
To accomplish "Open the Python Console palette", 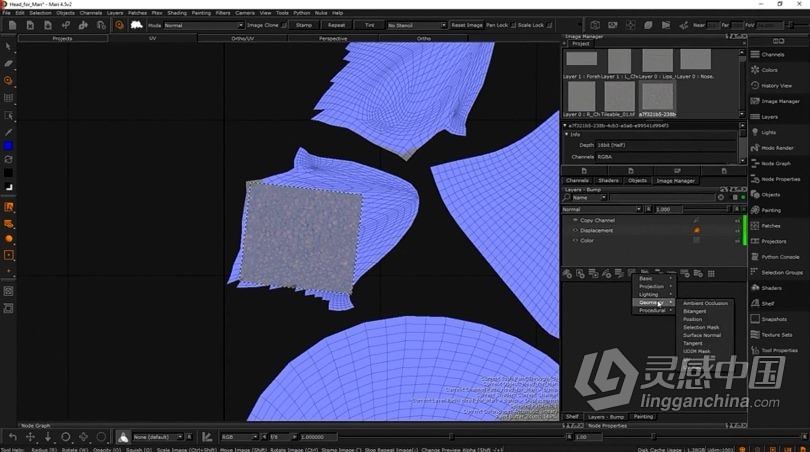I will click(x=775, y=257).
